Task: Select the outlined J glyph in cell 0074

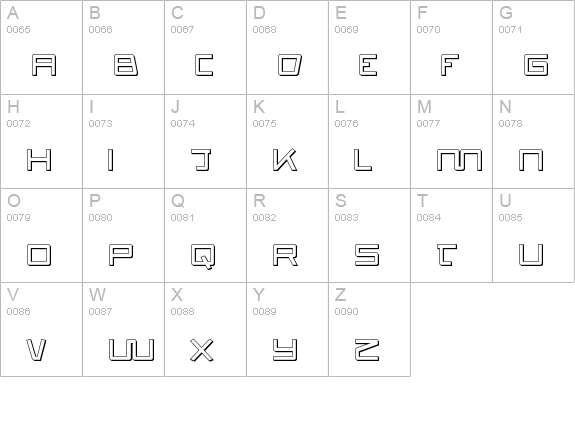Action: 201,160
